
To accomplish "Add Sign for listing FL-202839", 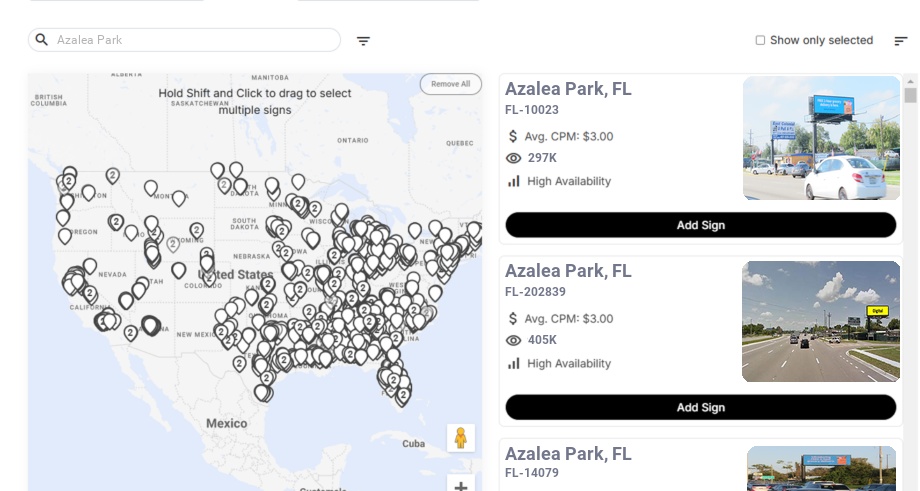I will pos(700,407).
